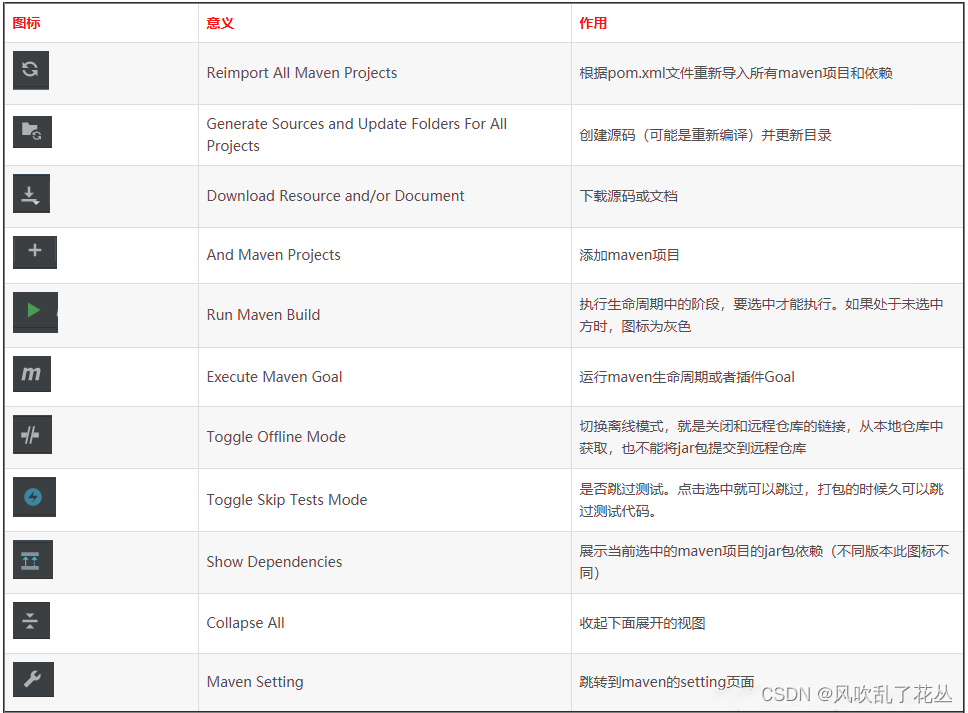Image resolution: width=968 pixels, height=713 pixels.
Task: Click the Collapse All icon
Action: pos(31,620)
